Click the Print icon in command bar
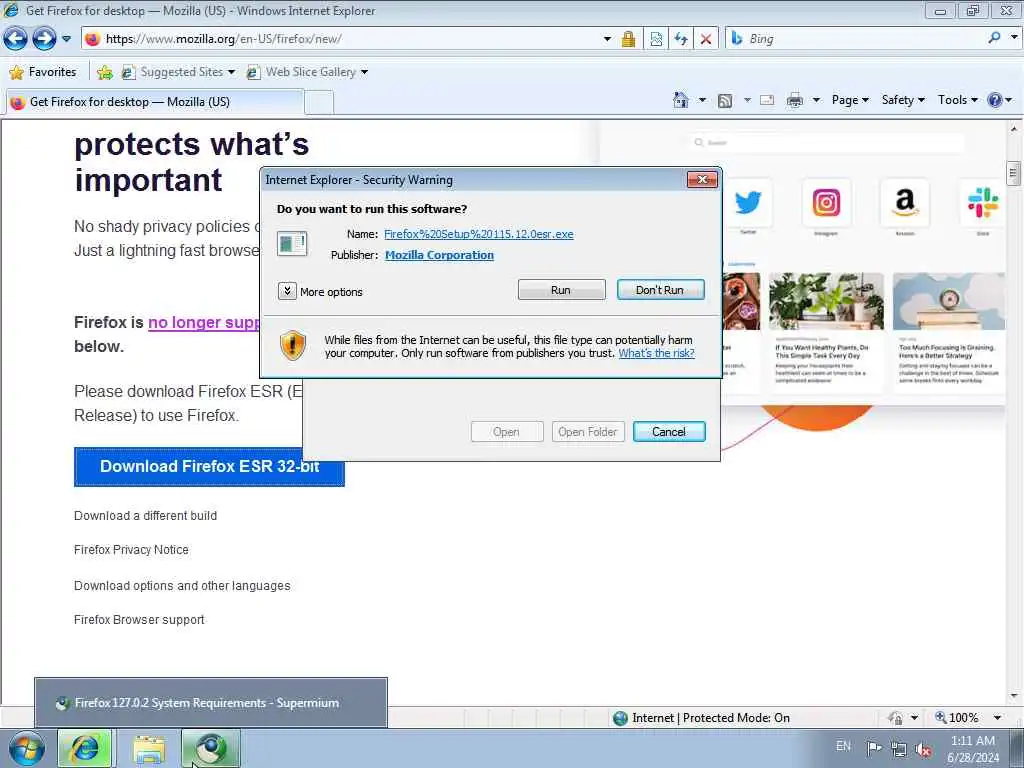 pos(795,101)
